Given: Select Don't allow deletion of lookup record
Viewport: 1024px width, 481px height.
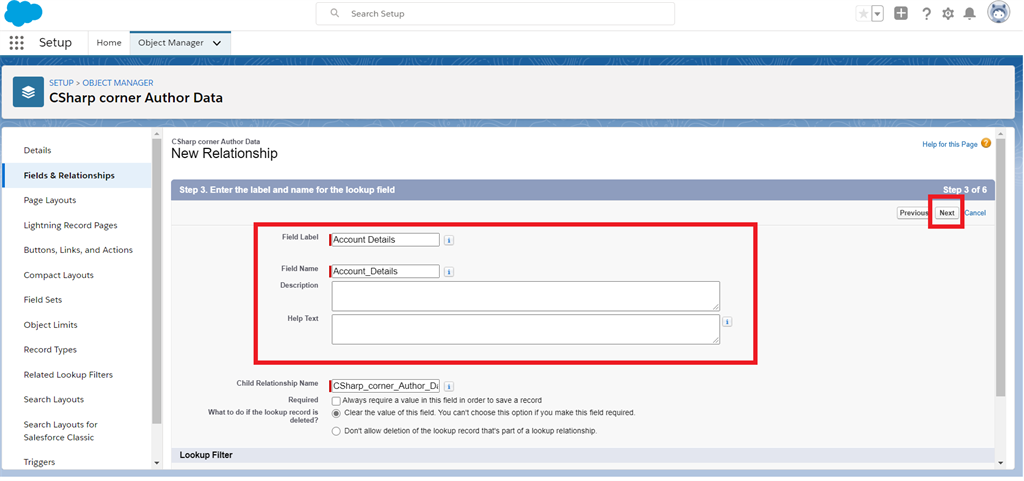Looking at the screenshot, I should 336,431.
